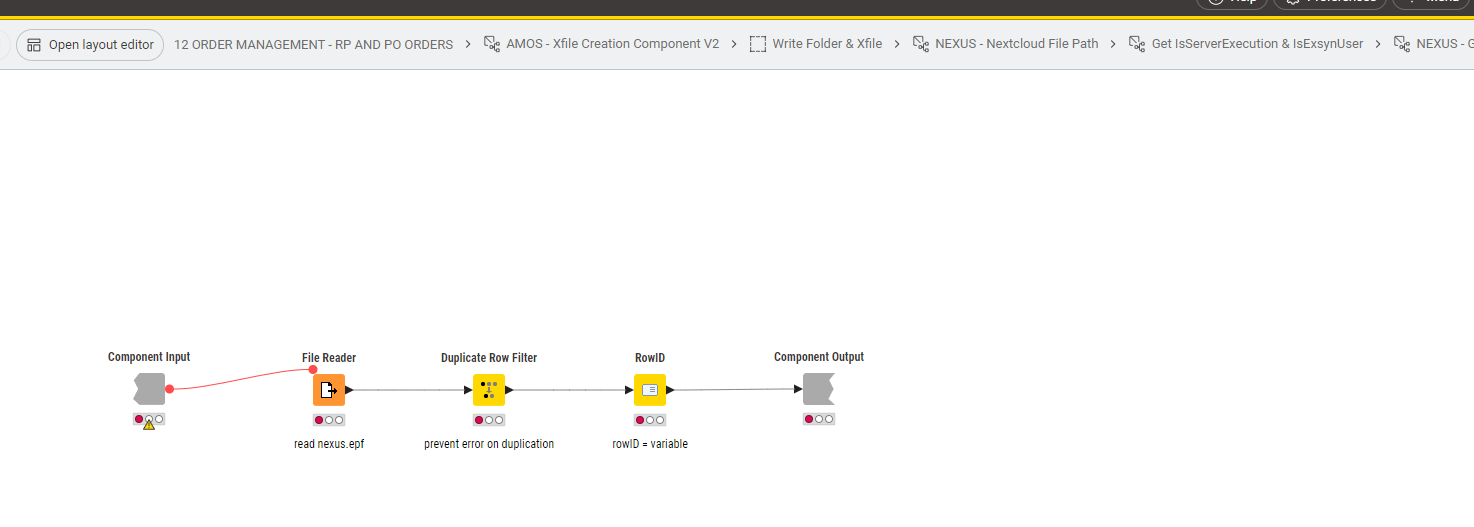Select the Duplicate Row Filter node
This screenshot has height=527, width=1474.
pos(489,390)
